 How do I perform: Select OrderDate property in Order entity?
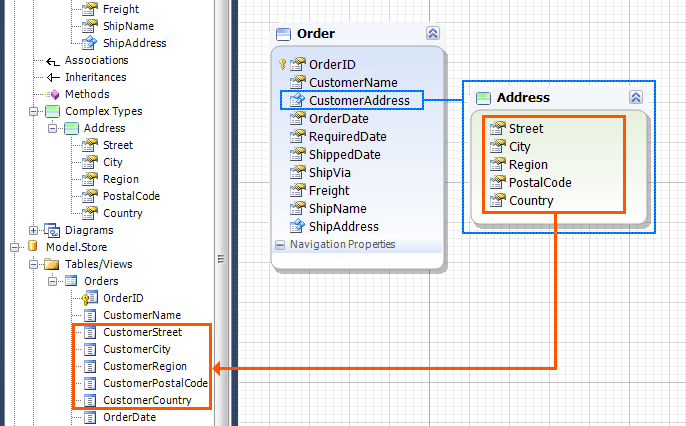click(339, 119)
